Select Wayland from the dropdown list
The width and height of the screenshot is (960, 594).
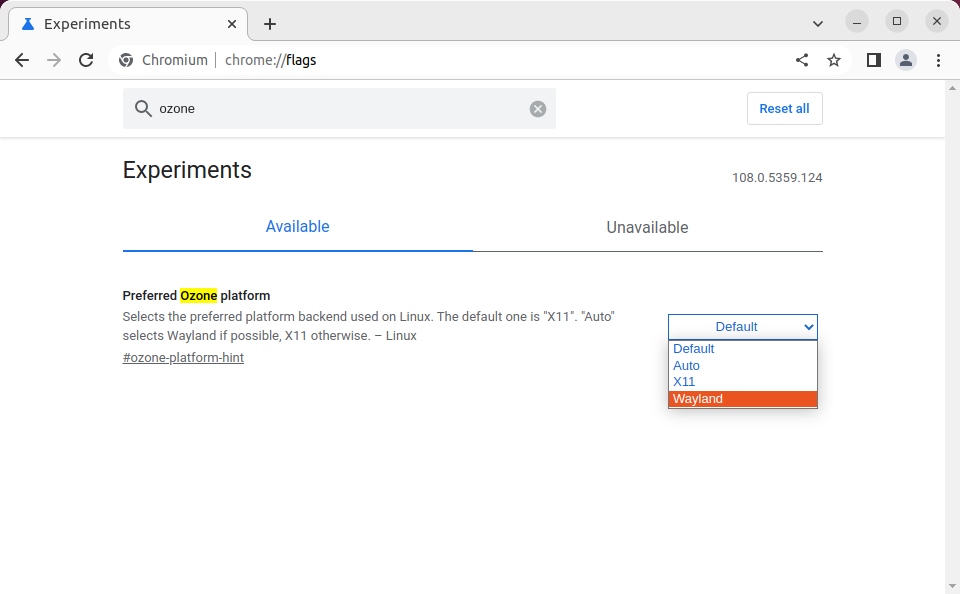pos(742,399)
